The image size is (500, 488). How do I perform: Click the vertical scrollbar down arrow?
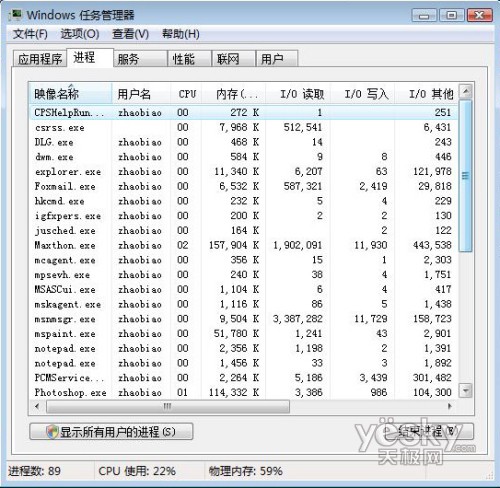coord(466,390)
